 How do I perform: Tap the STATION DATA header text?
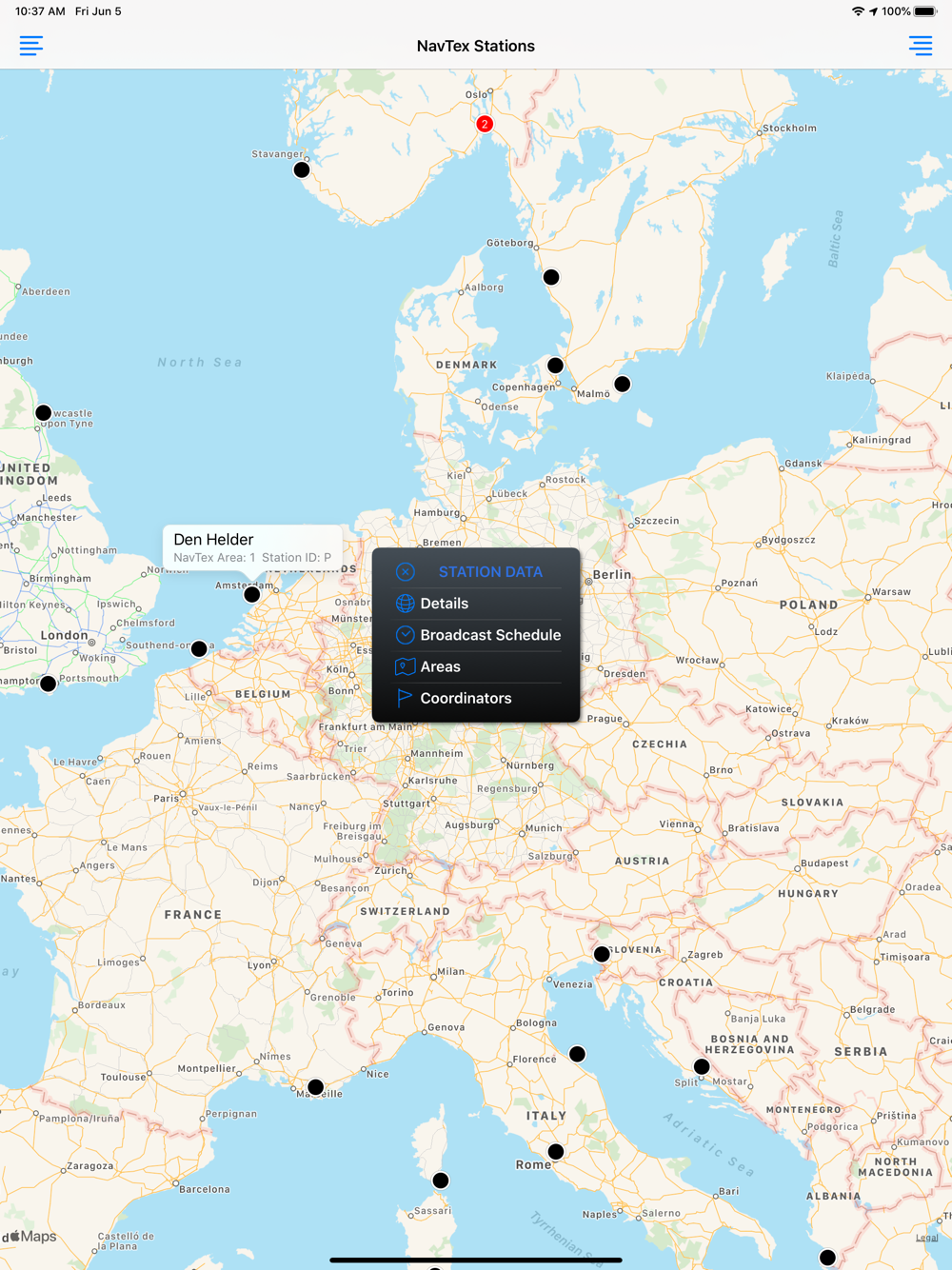tap(490, 572)
